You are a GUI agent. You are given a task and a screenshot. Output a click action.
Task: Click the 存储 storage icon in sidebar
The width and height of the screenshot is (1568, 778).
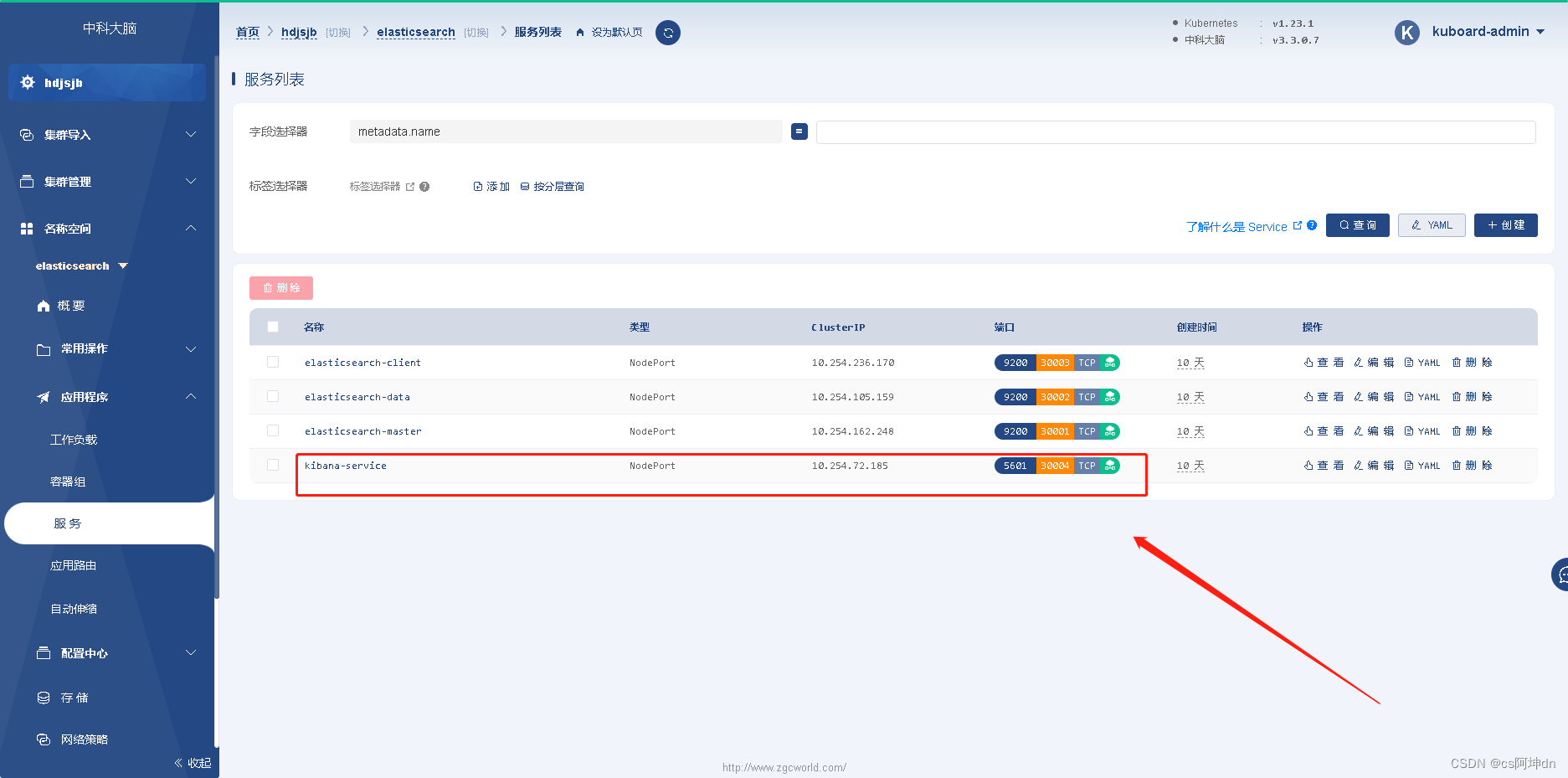click(44, 698)
